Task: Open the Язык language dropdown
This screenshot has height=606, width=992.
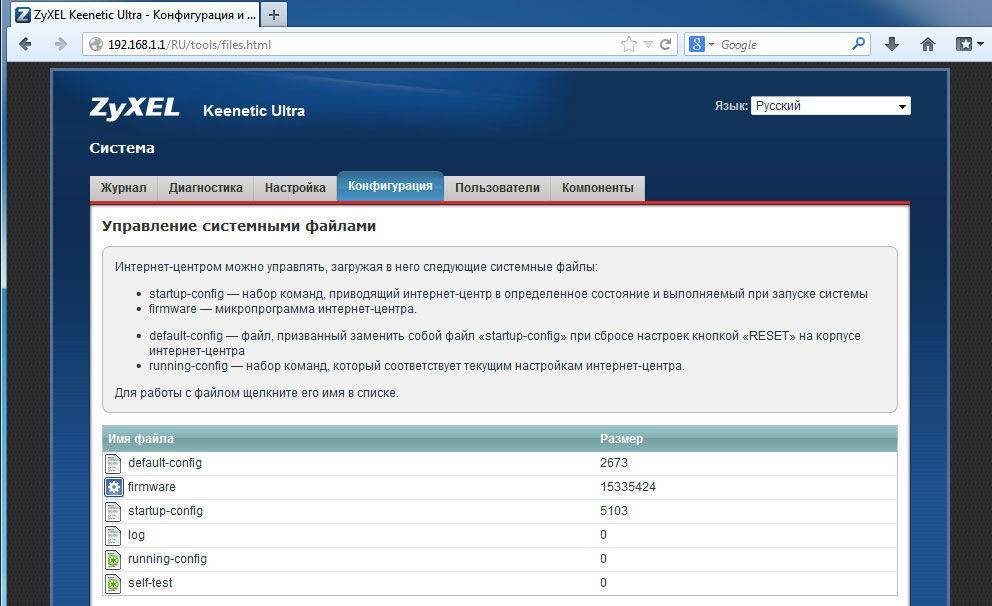Action: pyautogui.click(x=830, y=106)
